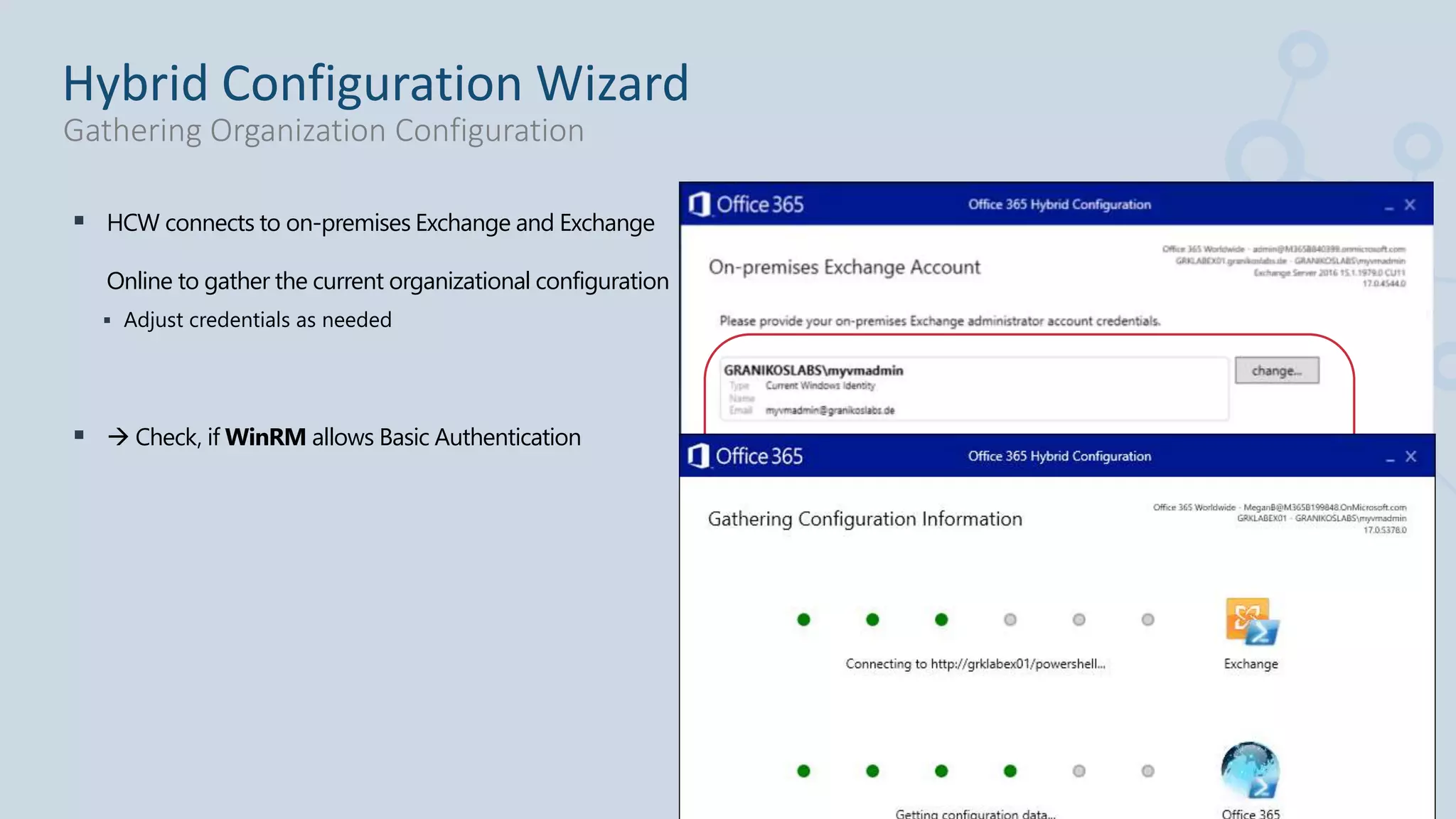Click the Office 365 logo in the Gathering Configuration window
Image resolution: width=1456 pixels, height=819 pixels.
coord(746,456)
